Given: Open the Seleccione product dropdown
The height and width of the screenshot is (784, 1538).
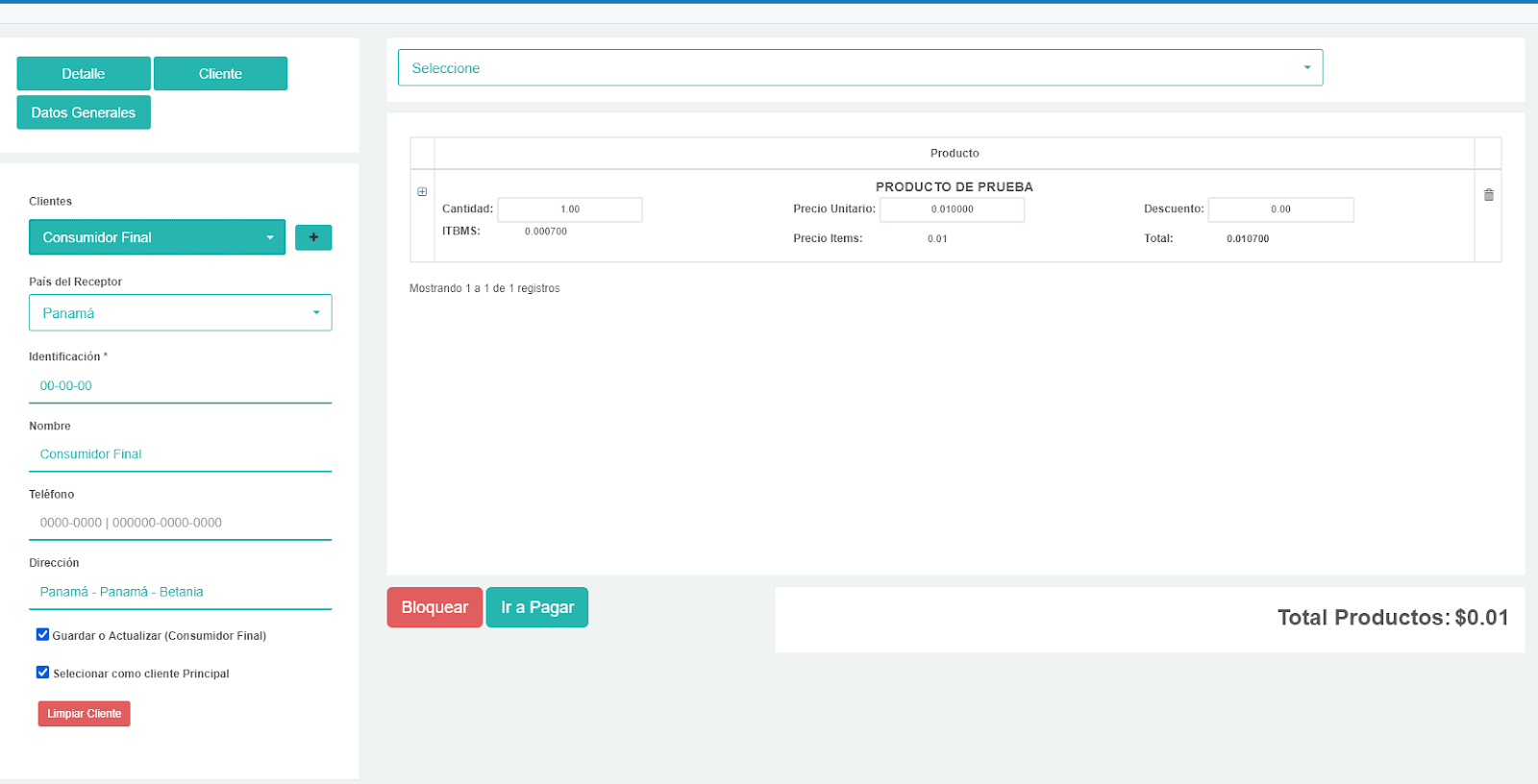Looking at the screenshot, I should [859, 68].
